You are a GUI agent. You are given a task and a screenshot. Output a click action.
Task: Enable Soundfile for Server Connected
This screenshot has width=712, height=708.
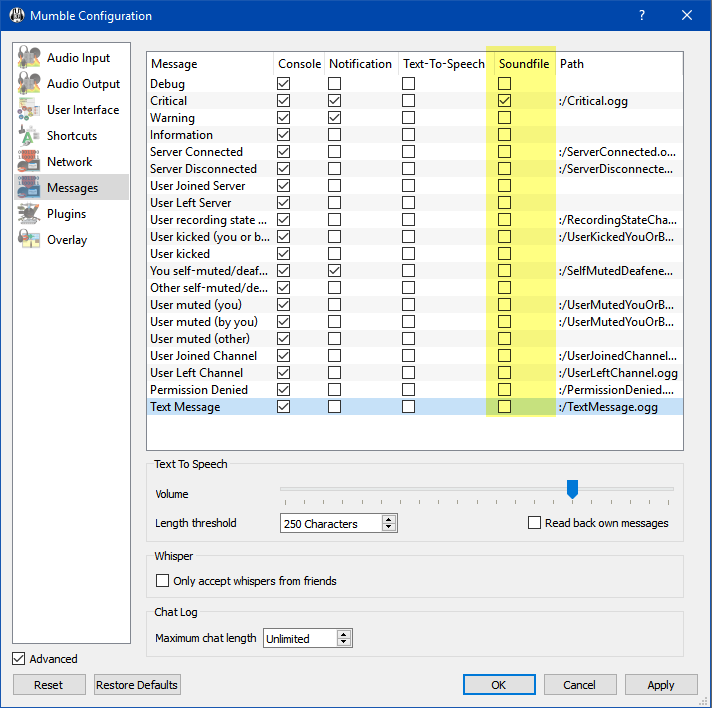click(504, 152)
